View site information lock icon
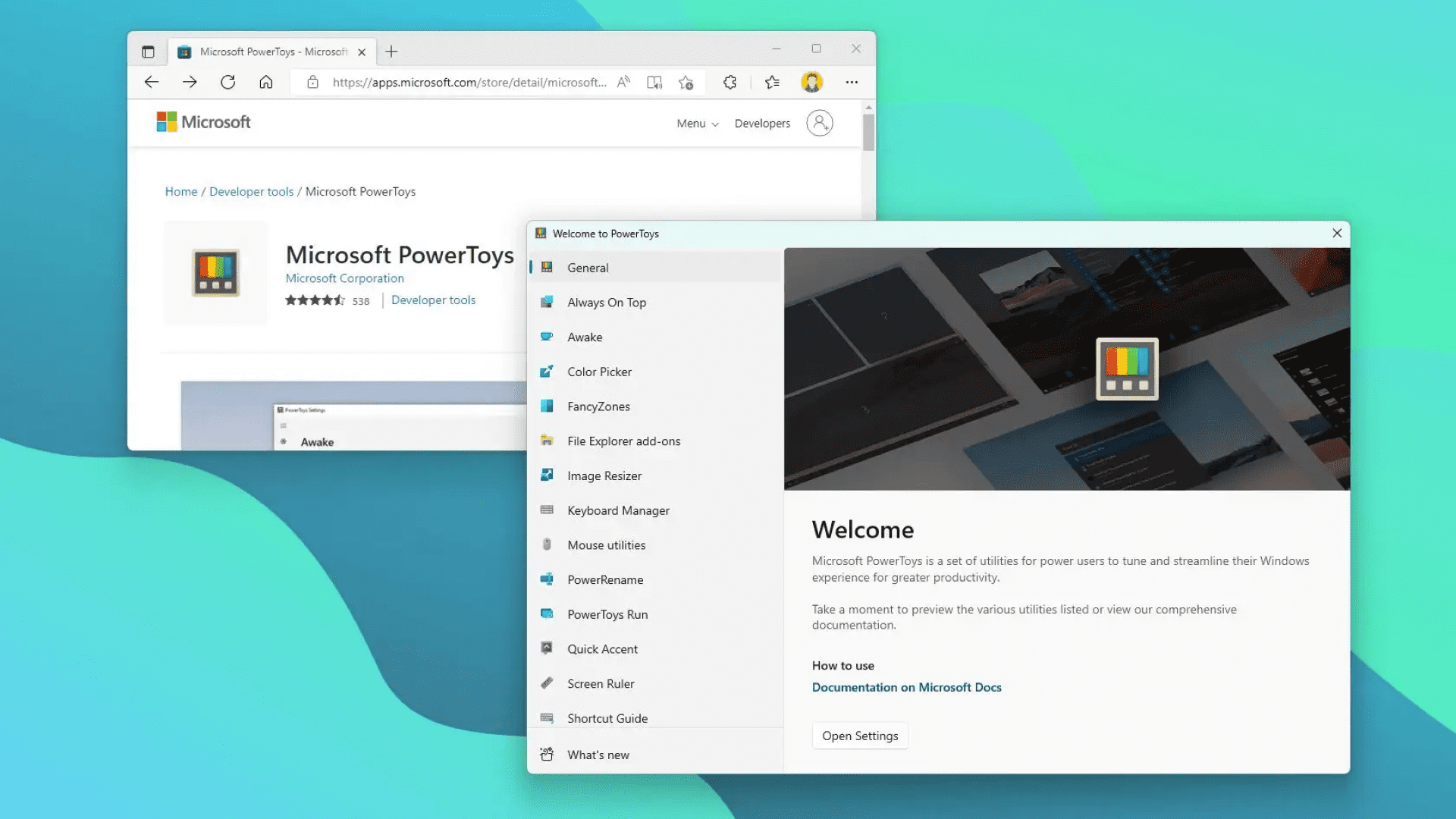 pyautogui.click(x=312, y=82)
